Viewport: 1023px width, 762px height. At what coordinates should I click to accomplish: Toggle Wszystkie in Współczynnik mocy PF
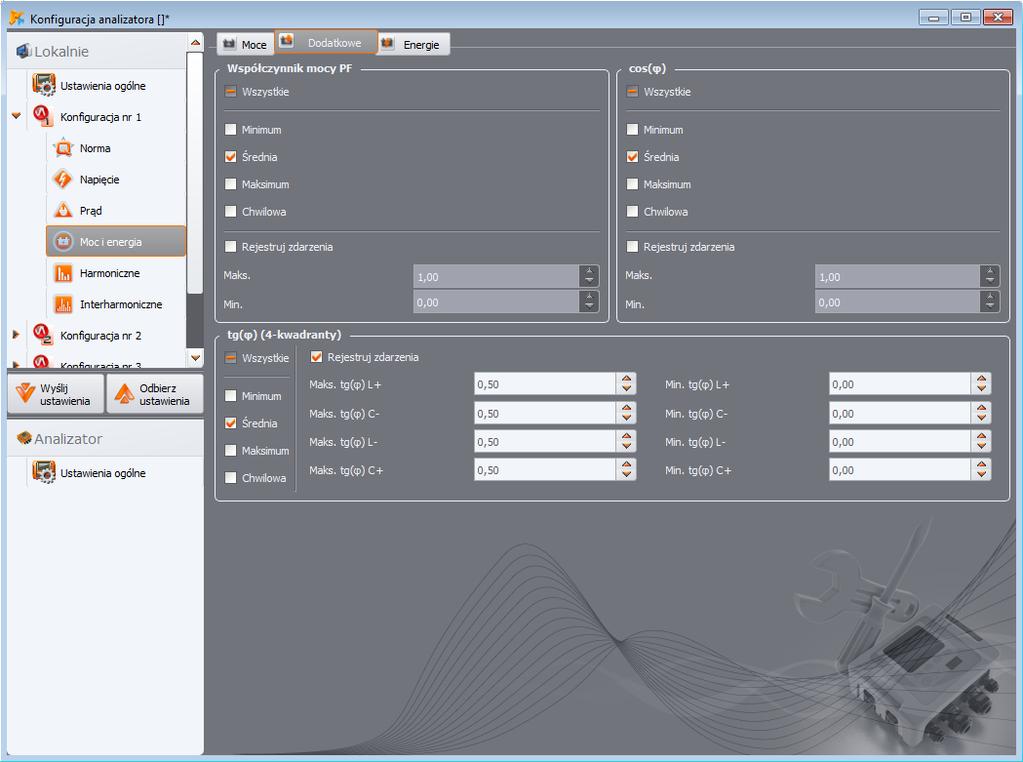click(x=230, y=91)
